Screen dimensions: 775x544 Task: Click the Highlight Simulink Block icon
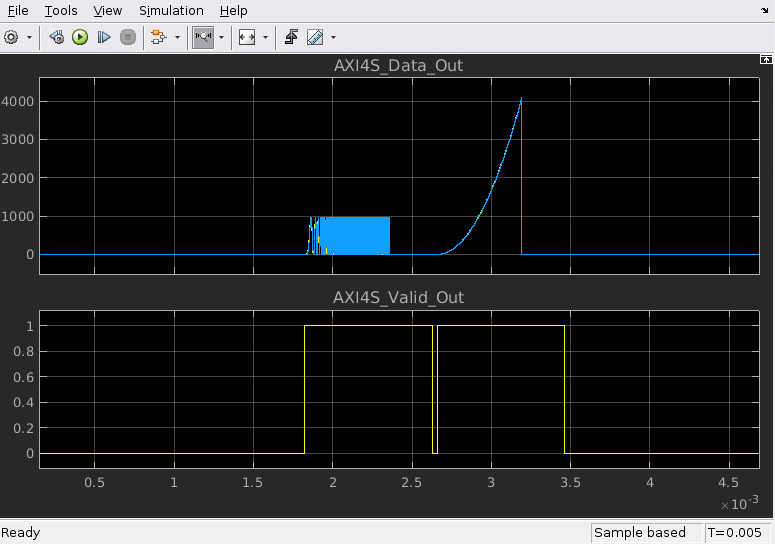tap(157, 37)
